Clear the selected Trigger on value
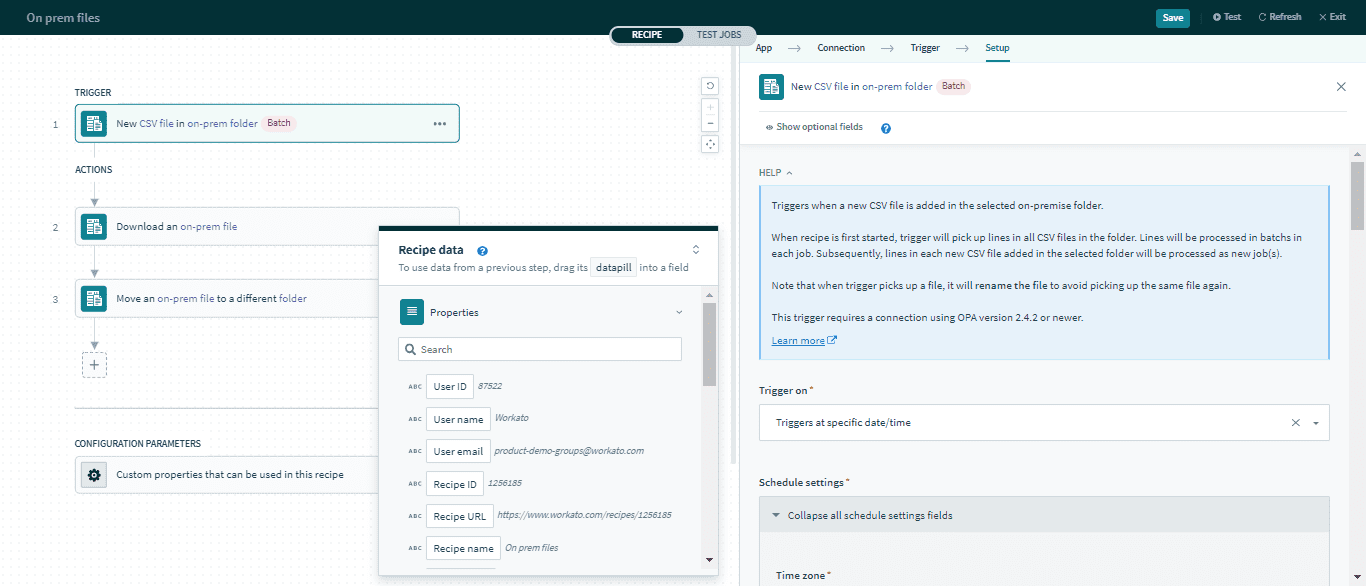The width and height of the screenshot is (1366, 586). coord(1295,423)
